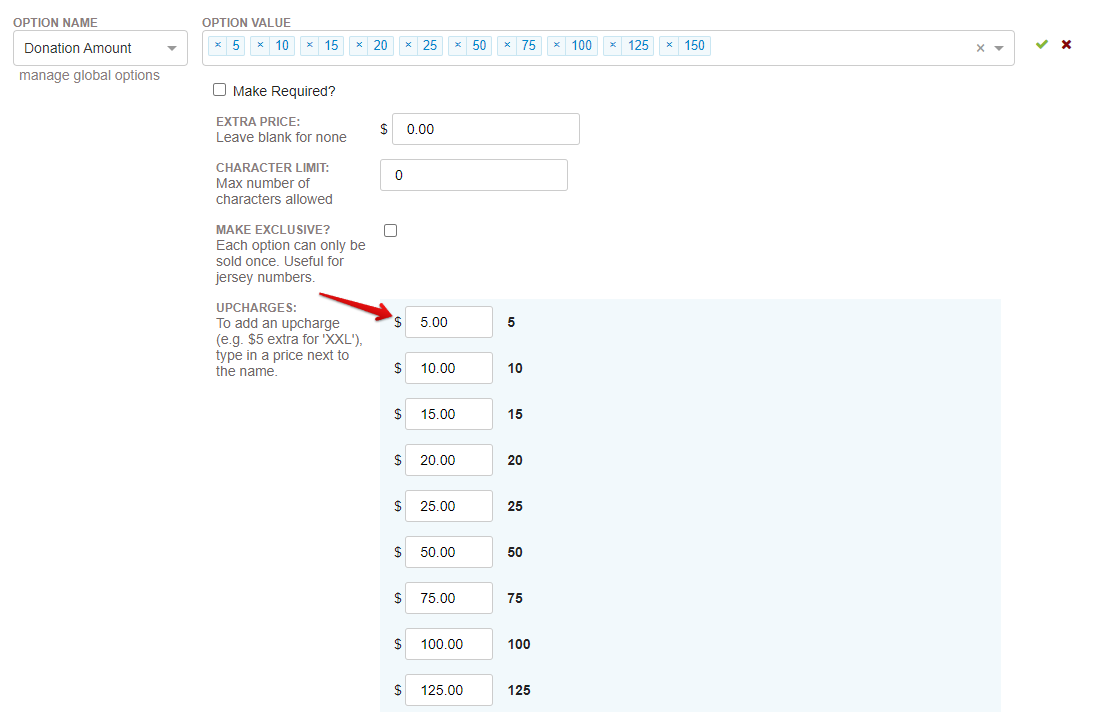The image size is (1099, 712).
Task: Remove the 150 option value tag
Action: 669,45
